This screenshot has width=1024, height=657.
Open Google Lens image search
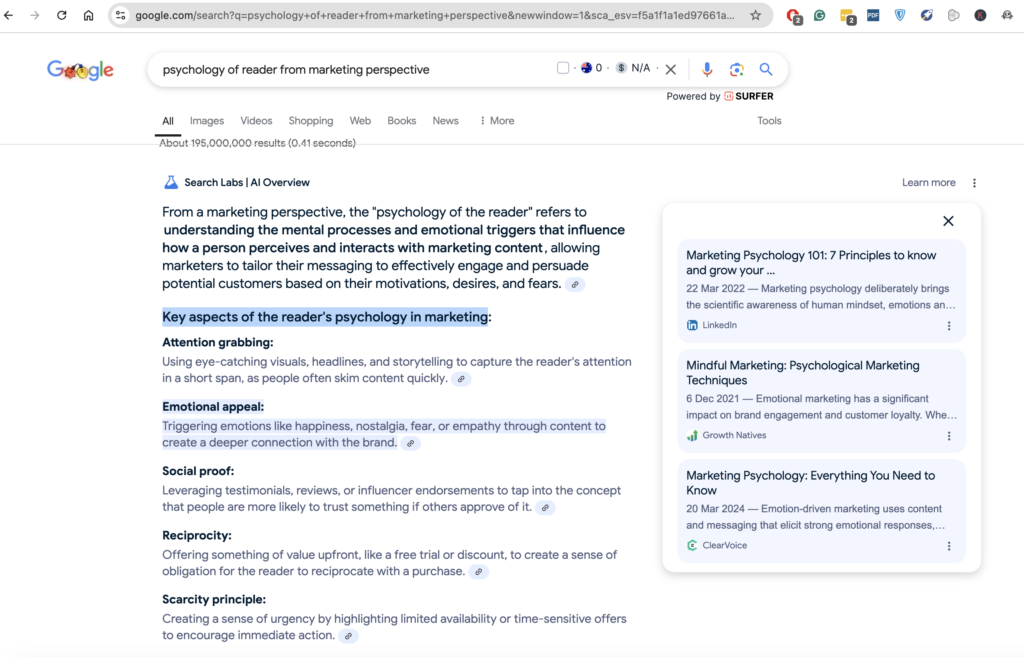[737, 69]
